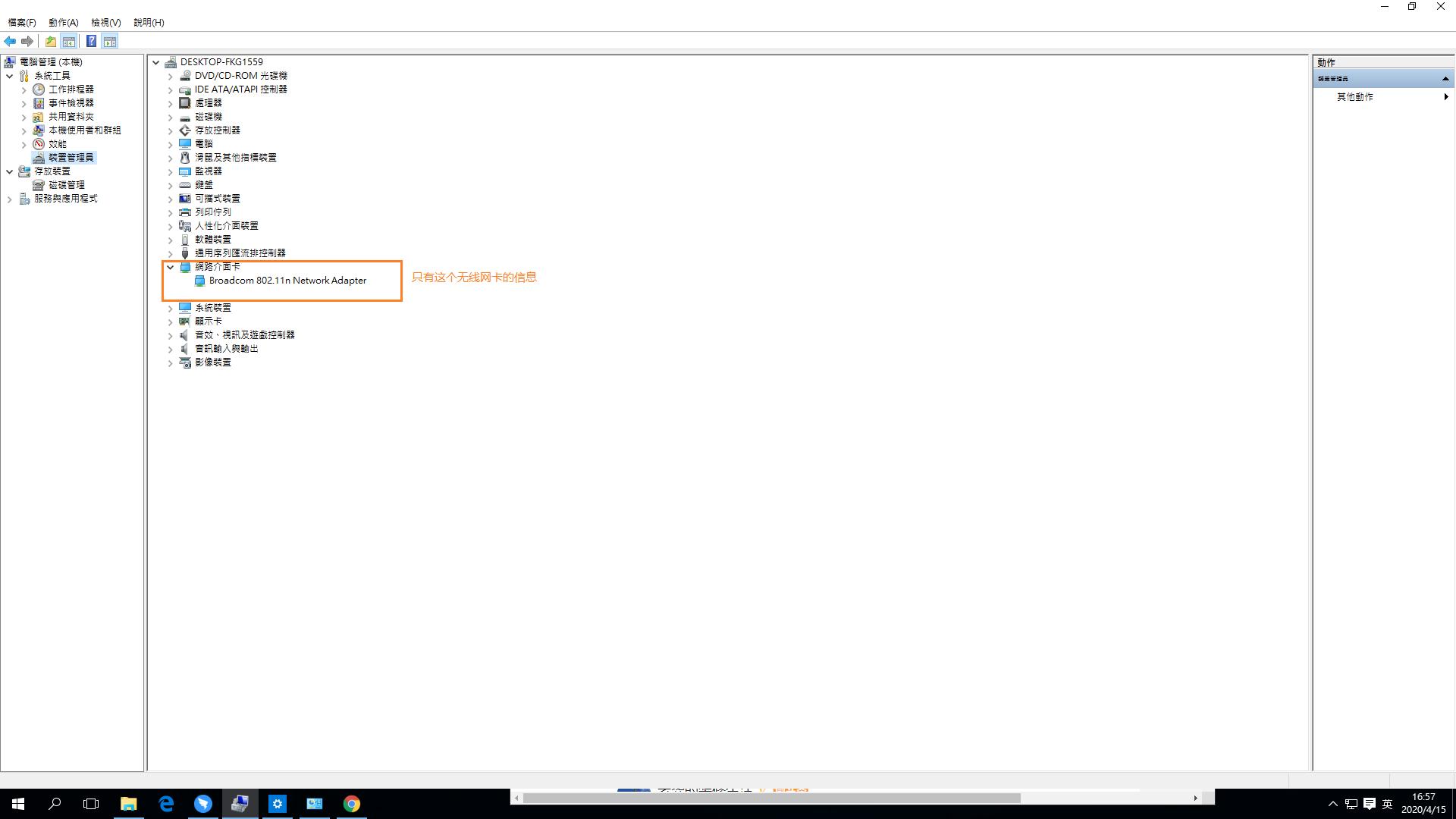This screenshot has width=1456, height=819.
Task: Open 其他動作 submenu in Actions pane
Action: 1355,97
